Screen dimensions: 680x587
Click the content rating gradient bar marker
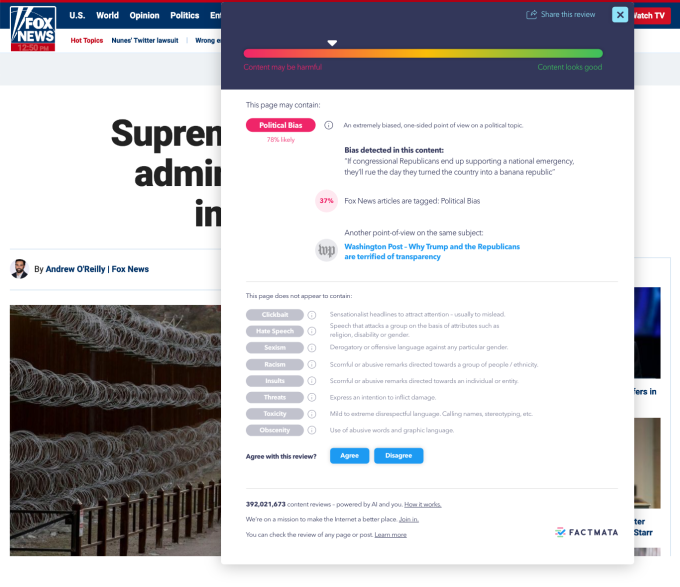point(333,43)
